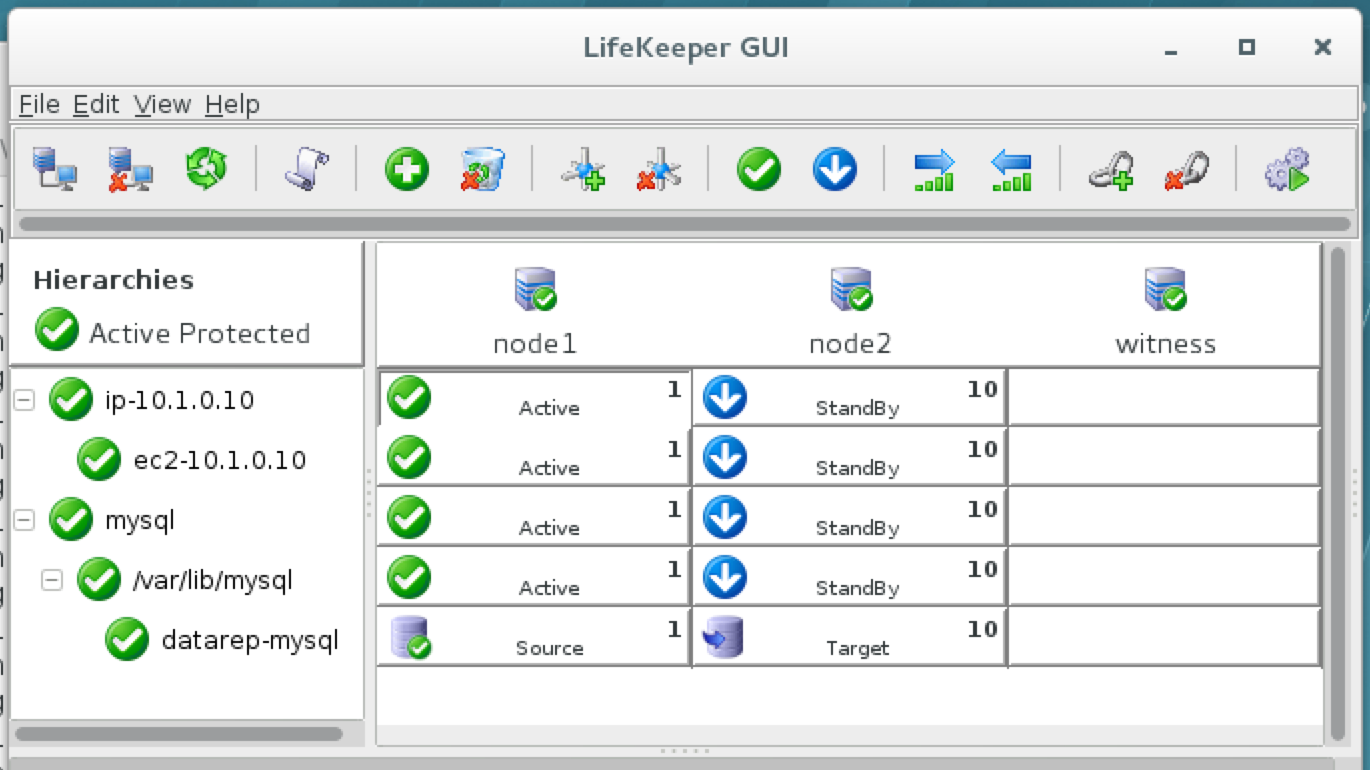
Task: Select the node2 server icon
Action: pyautogui.click(x=851, y=289)
